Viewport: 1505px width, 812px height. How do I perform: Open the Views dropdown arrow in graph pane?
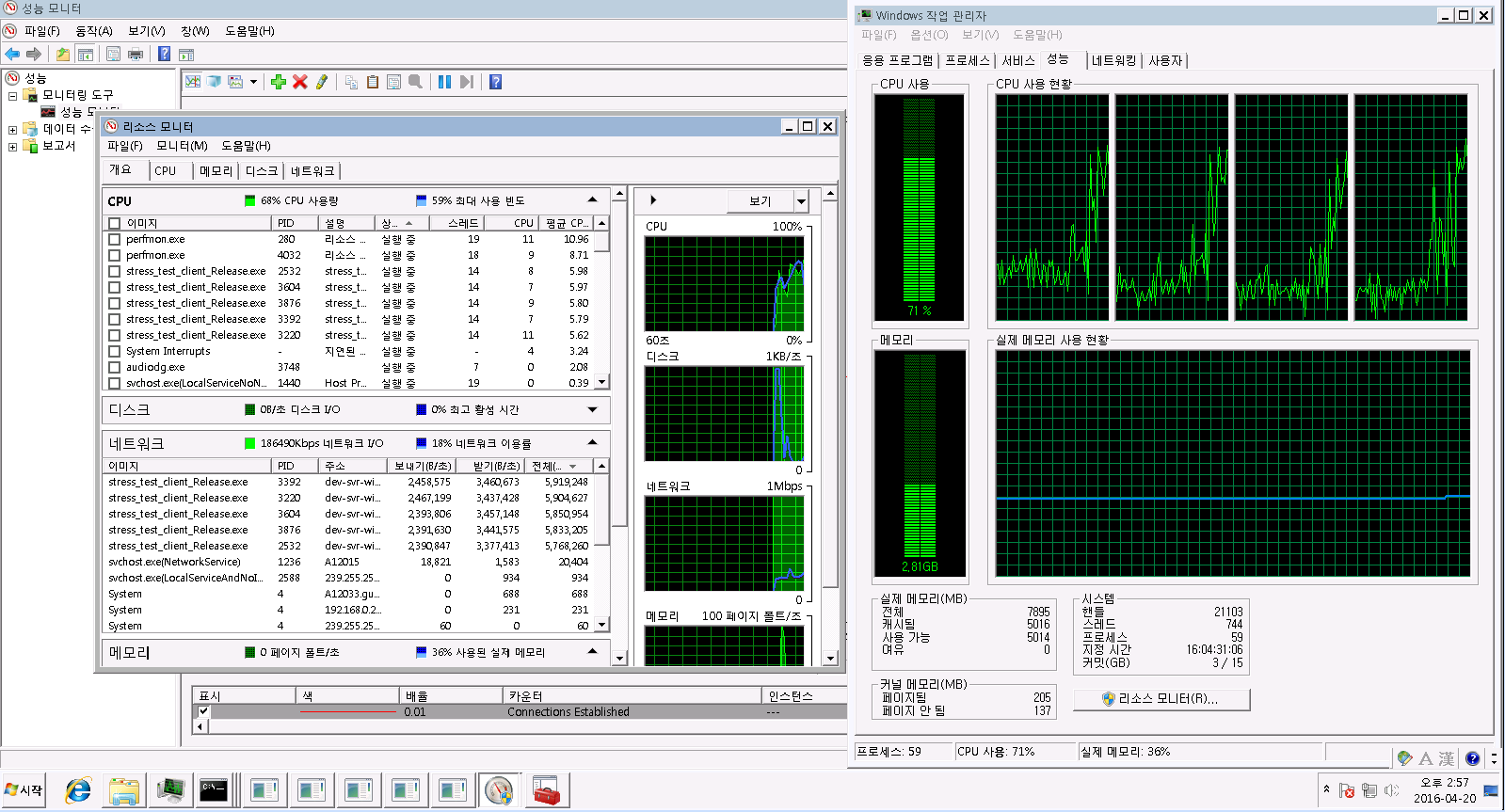801,200
